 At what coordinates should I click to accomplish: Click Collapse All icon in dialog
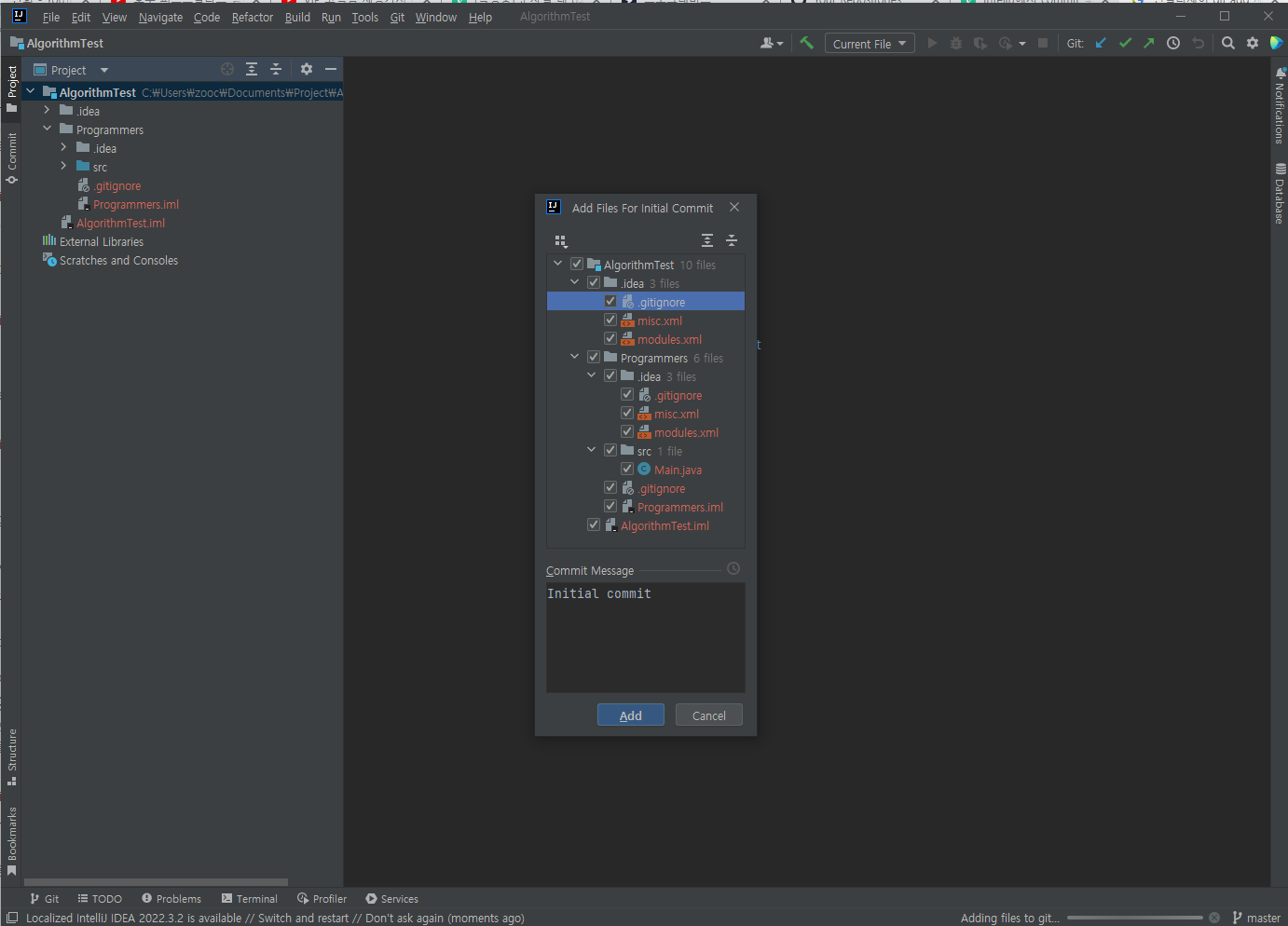click(732, 240)
